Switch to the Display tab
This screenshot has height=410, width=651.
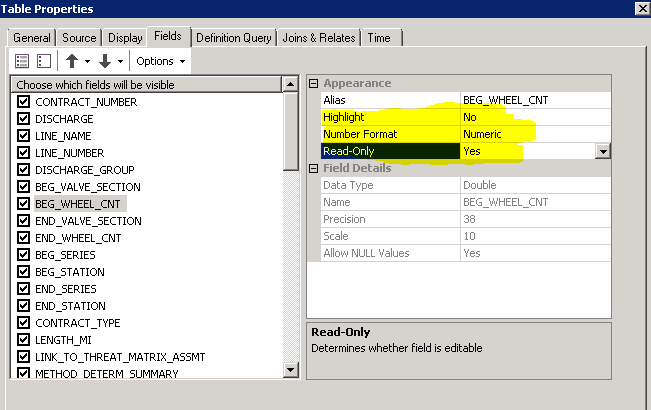[125, 38]
